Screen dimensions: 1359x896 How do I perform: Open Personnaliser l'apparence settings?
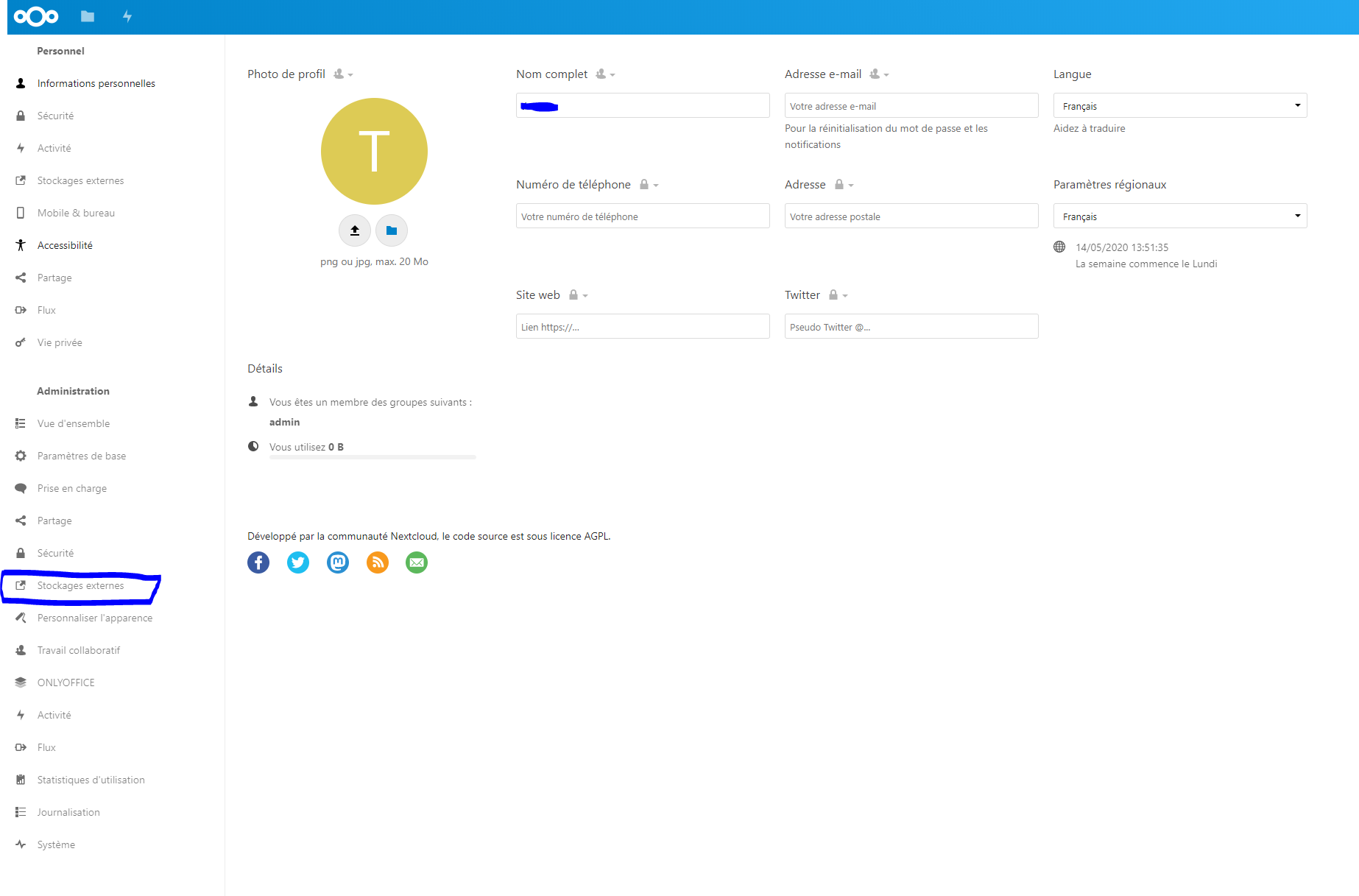pos(95,618)
